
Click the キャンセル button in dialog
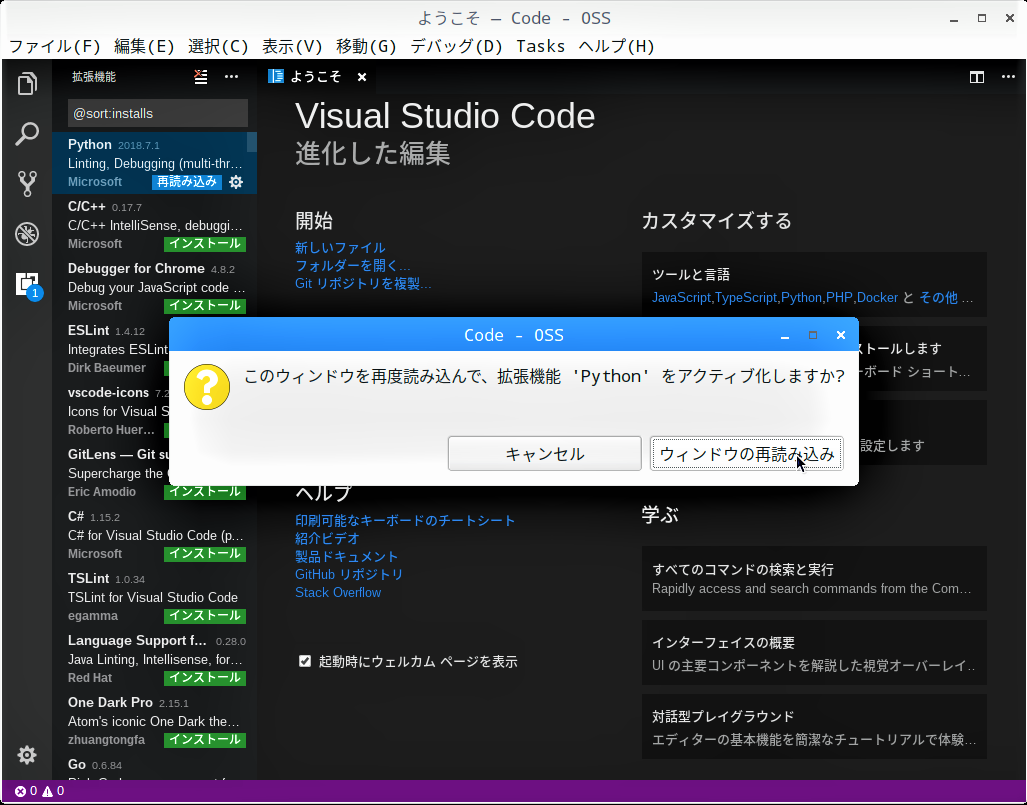(544, 453)
